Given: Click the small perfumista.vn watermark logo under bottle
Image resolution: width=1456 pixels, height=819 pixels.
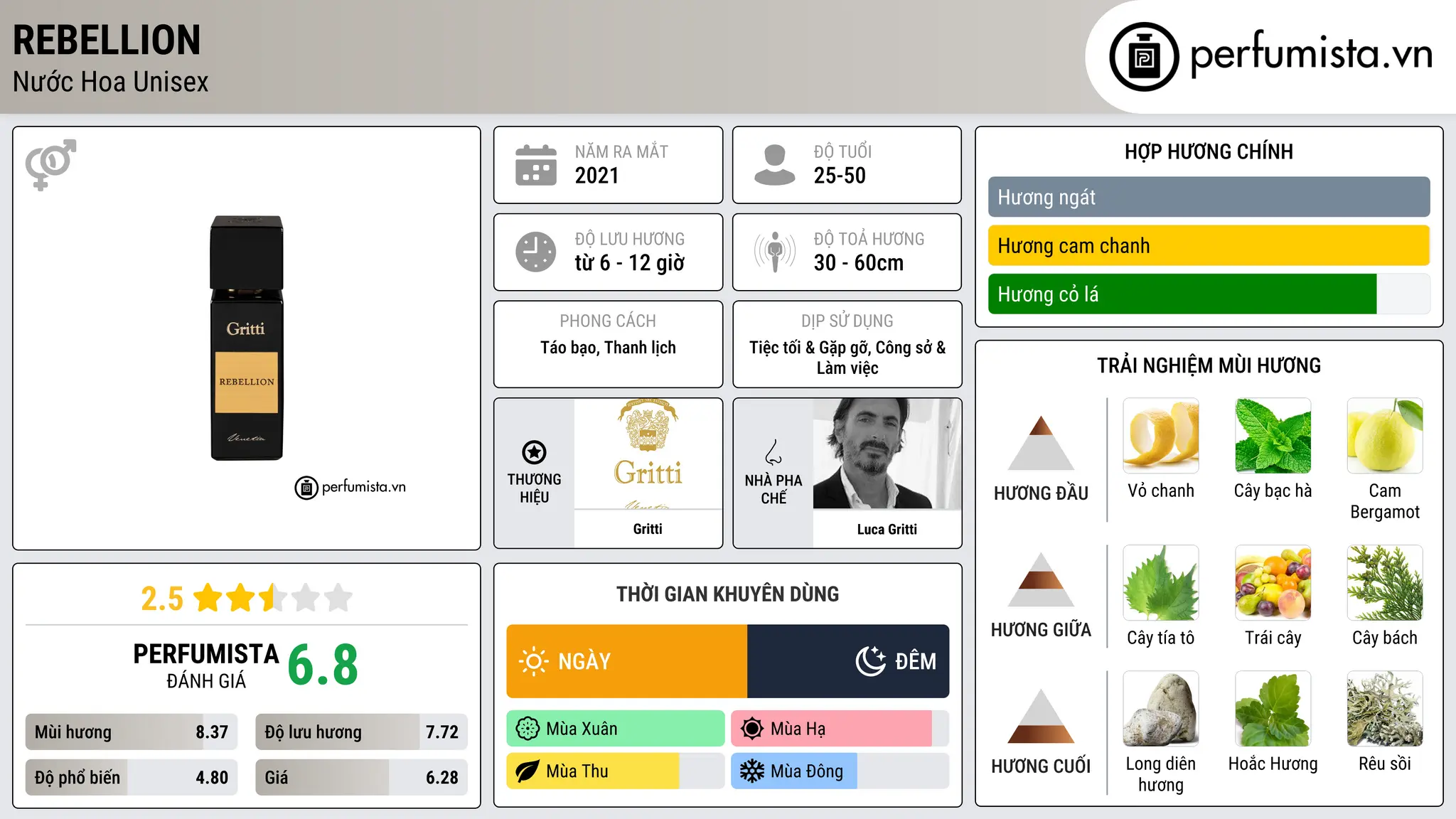Looking at the screenshot, I should point(350,487).
